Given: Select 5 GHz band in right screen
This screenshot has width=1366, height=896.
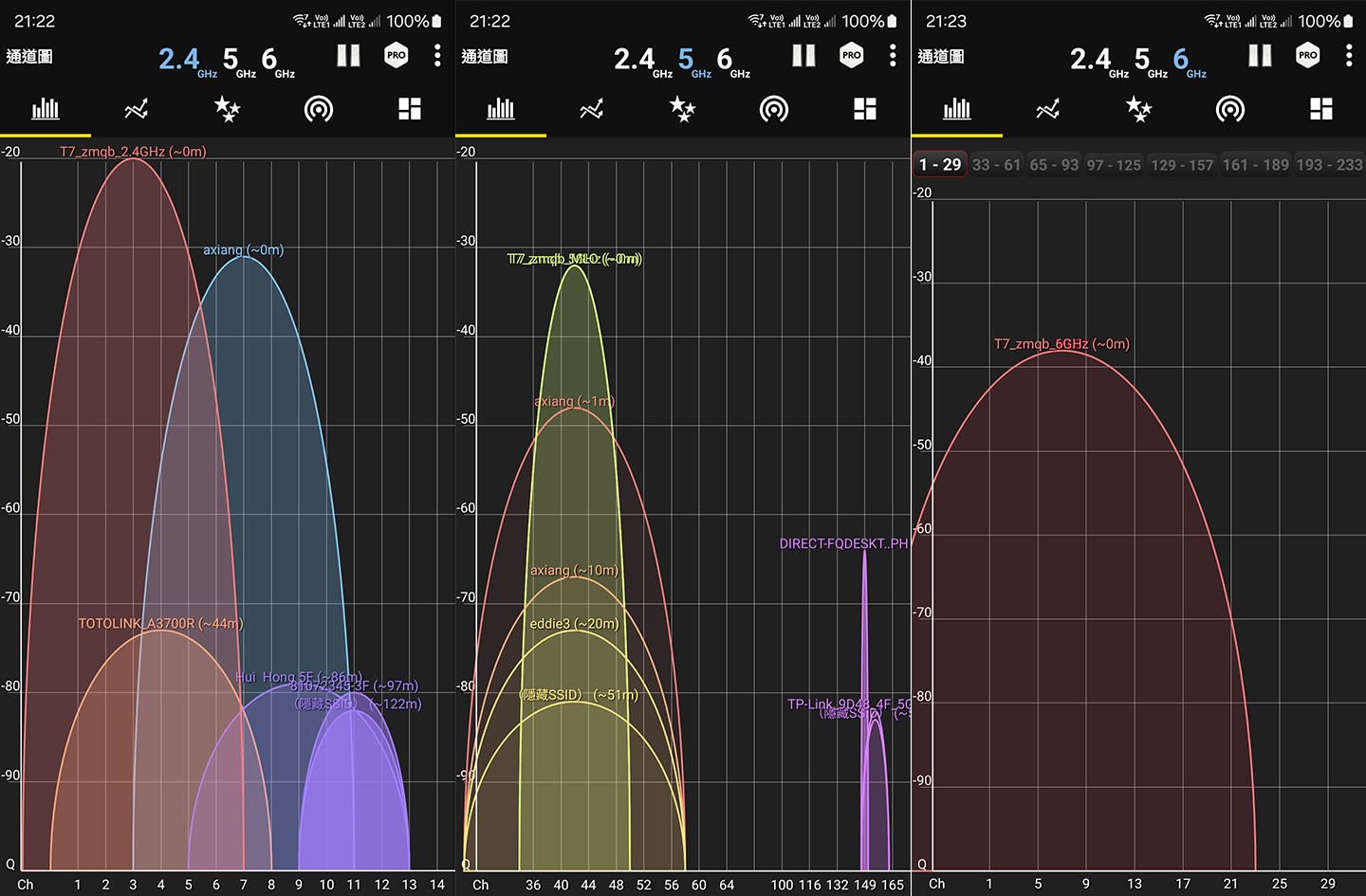Looking at the screenshot, I should coord(1151,61).
